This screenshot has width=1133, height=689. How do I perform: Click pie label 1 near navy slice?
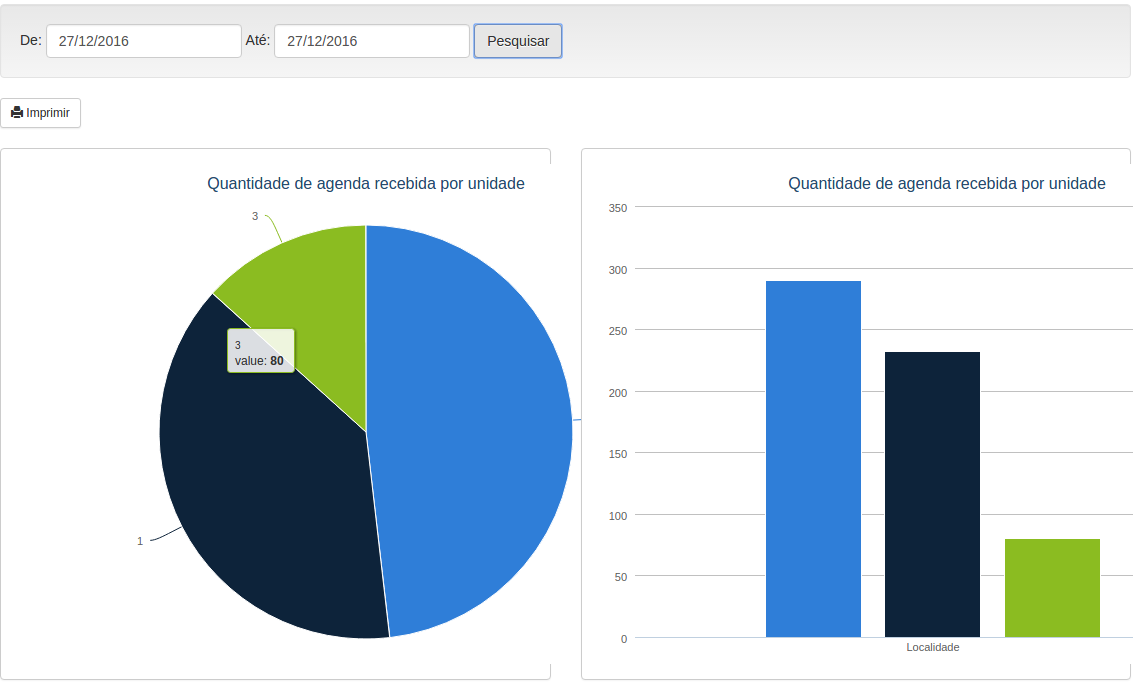[140, 541]
